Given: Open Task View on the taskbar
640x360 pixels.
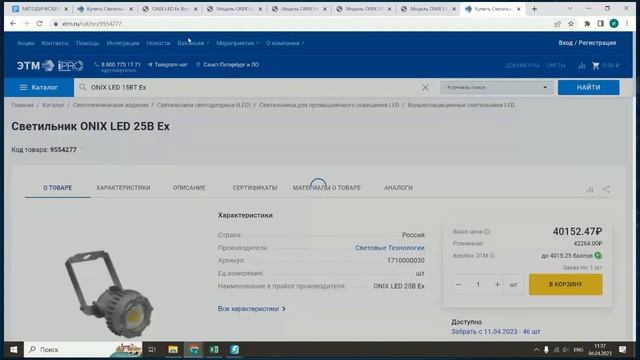Looking at the screenshot, I should [x=152, y=349].
